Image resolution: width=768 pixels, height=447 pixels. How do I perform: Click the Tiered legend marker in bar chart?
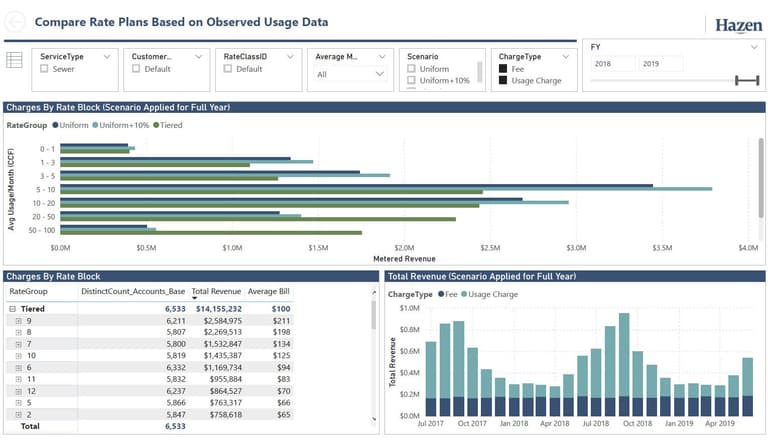[x=156, y=126]
